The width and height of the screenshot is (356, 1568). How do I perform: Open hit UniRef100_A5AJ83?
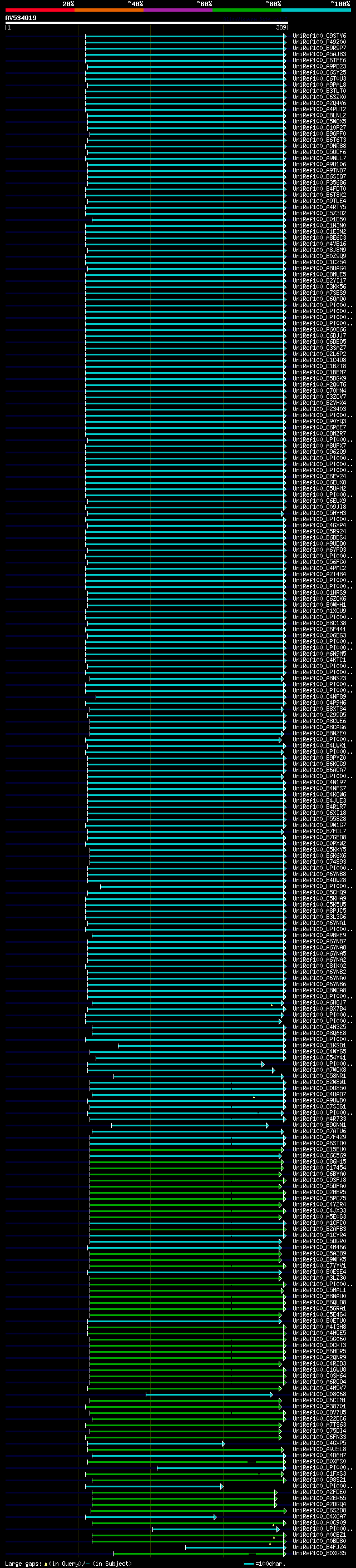pyautogui.click(x=319, y=54)
